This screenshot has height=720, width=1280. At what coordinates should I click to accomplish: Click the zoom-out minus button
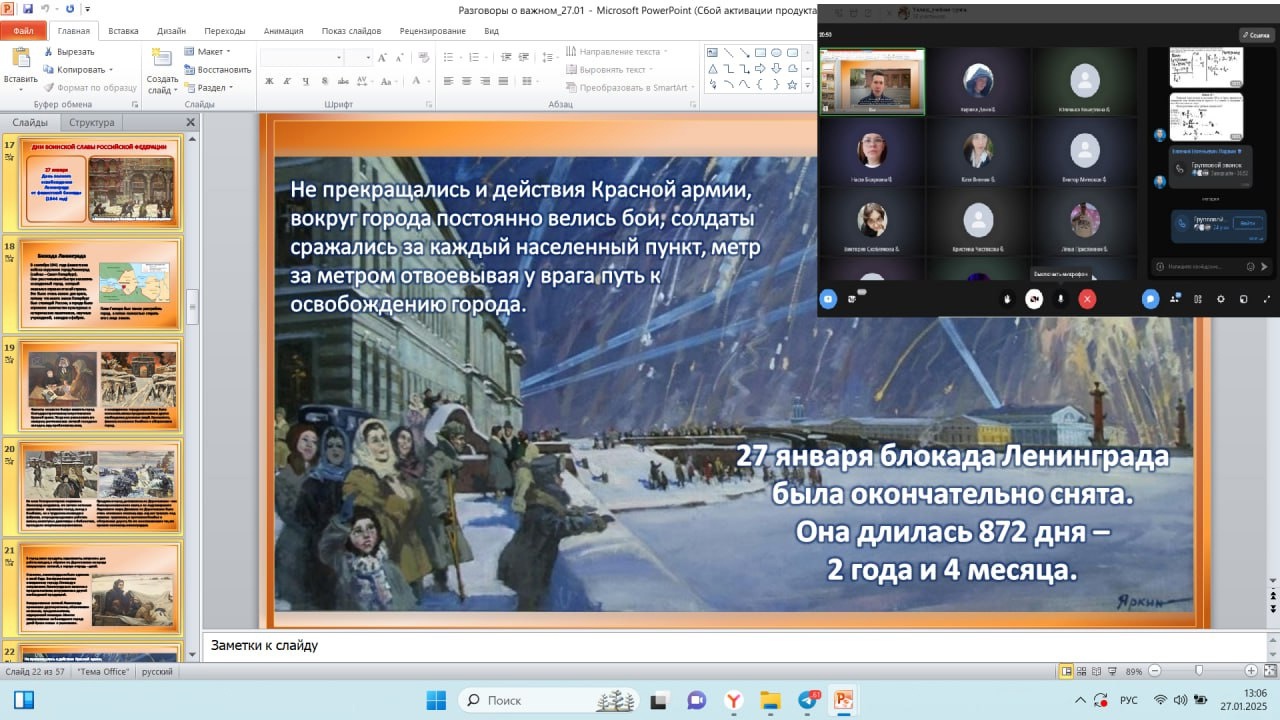[x=1155, y=671]
